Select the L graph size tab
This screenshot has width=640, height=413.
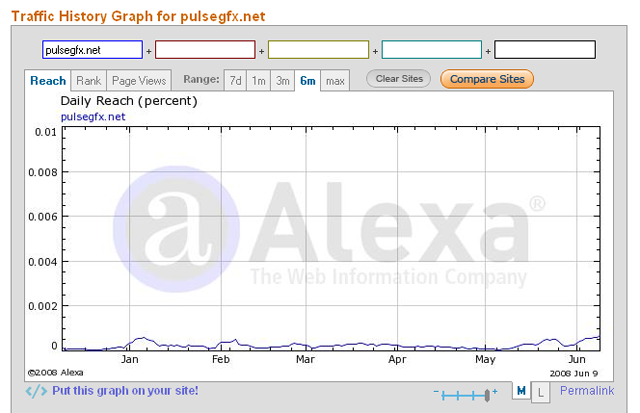pos(540,393)
